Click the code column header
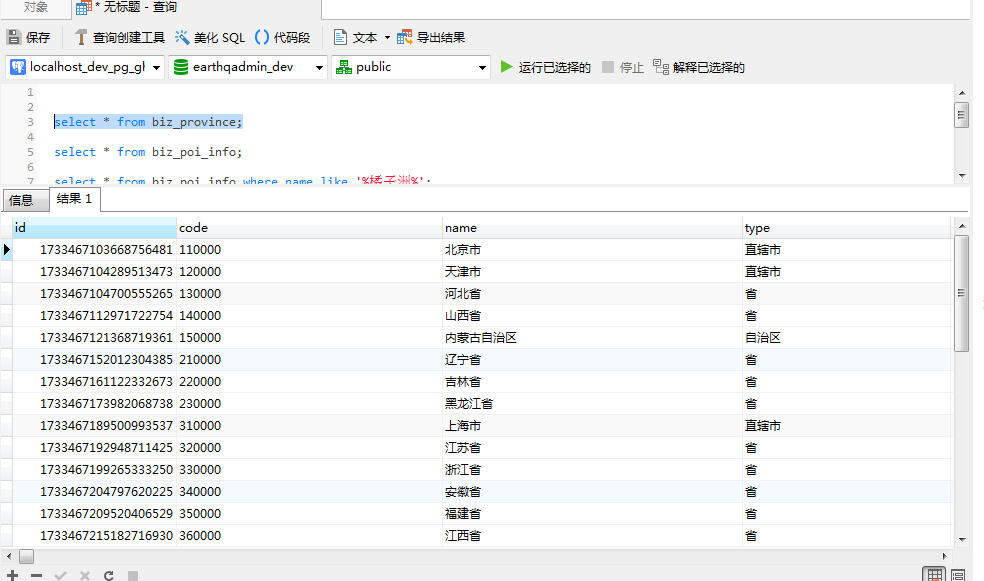Viewport: 984px width, 581px height. click(x=309, y=228)
